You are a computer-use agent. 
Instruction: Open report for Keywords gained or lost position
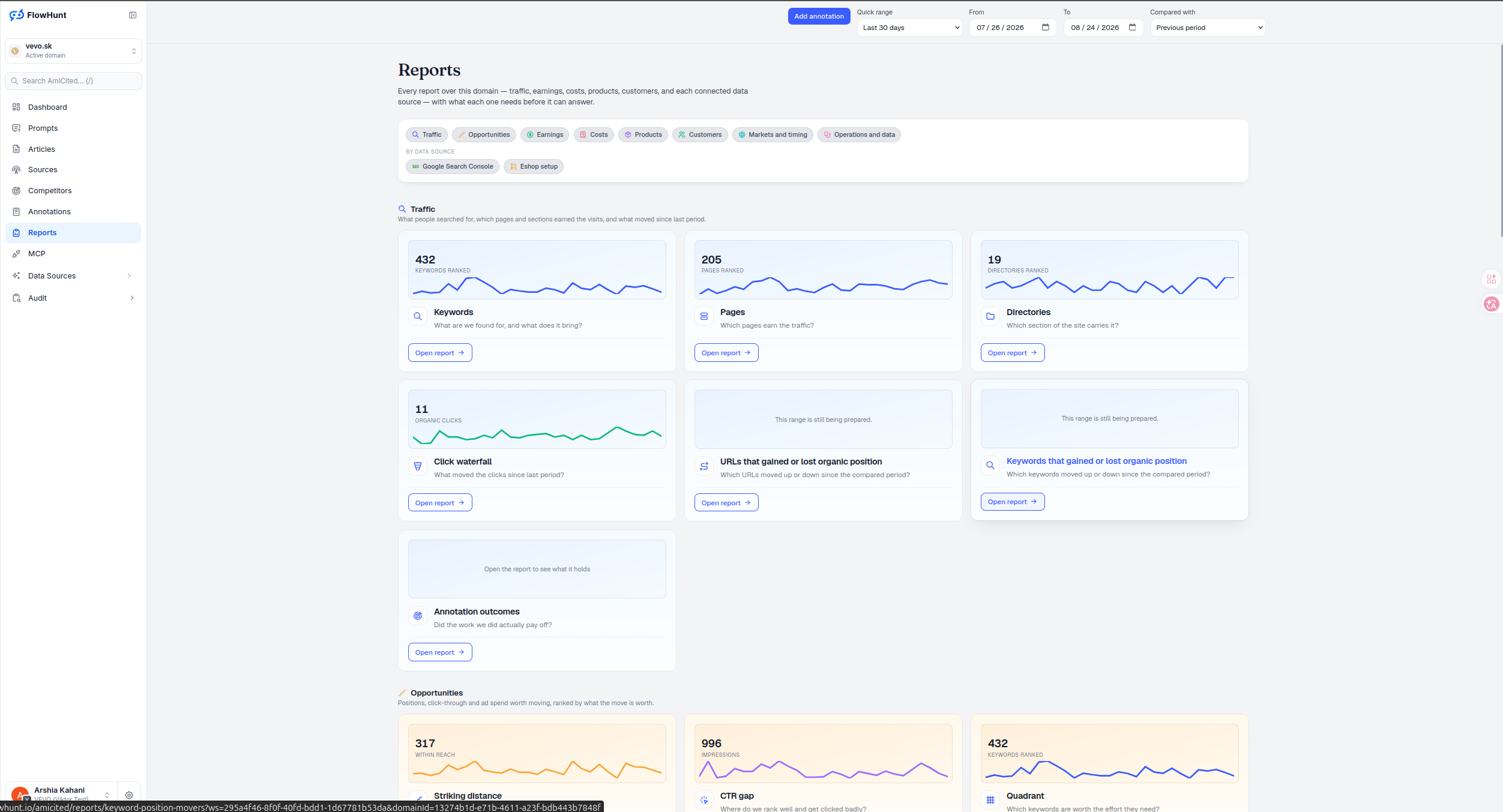point(1013,502)
